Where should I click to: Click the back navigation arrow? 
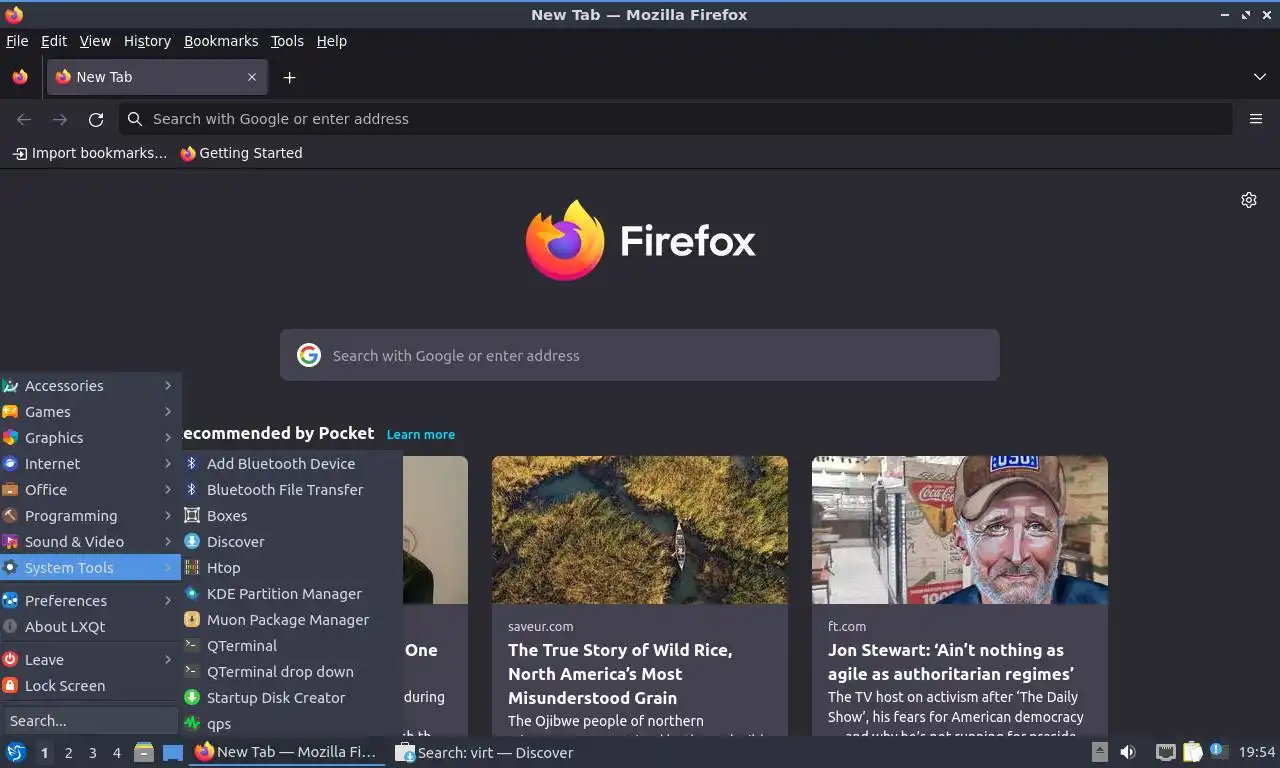24,119
